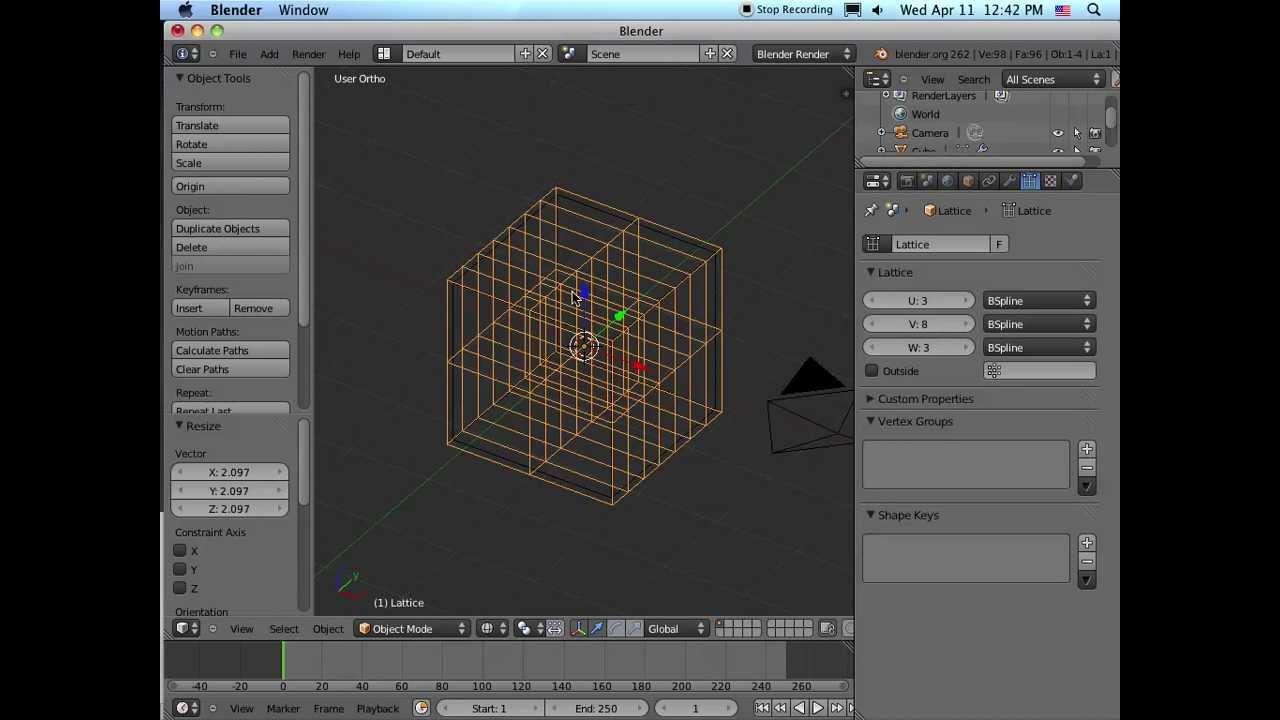This screenshot has height=720, width=1280.
Task: Expand the Camera tree item in outliner
Action: point(882,133)
